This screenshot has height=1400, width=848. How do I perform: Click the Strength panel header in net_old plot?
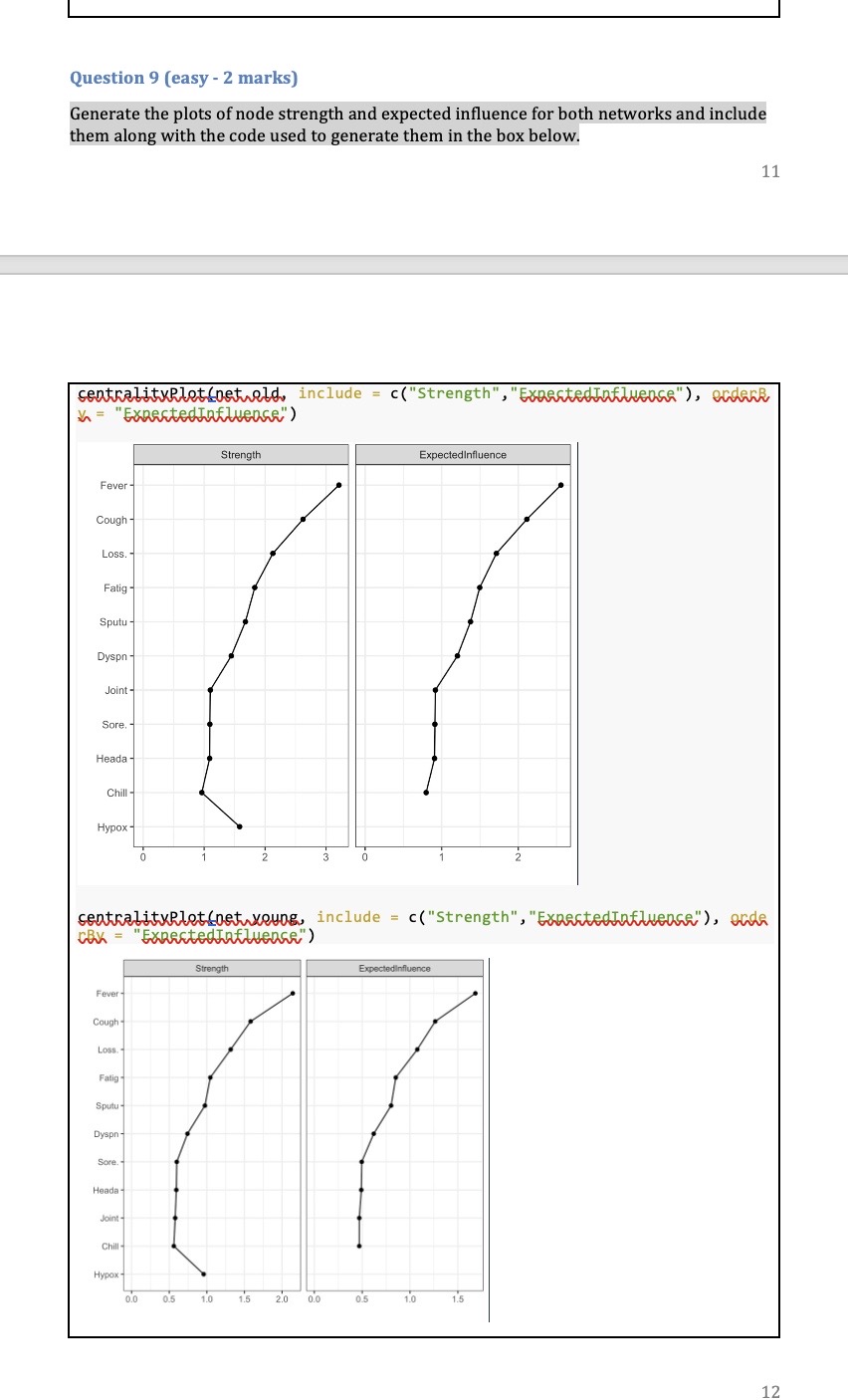click(x=241, y=454)
